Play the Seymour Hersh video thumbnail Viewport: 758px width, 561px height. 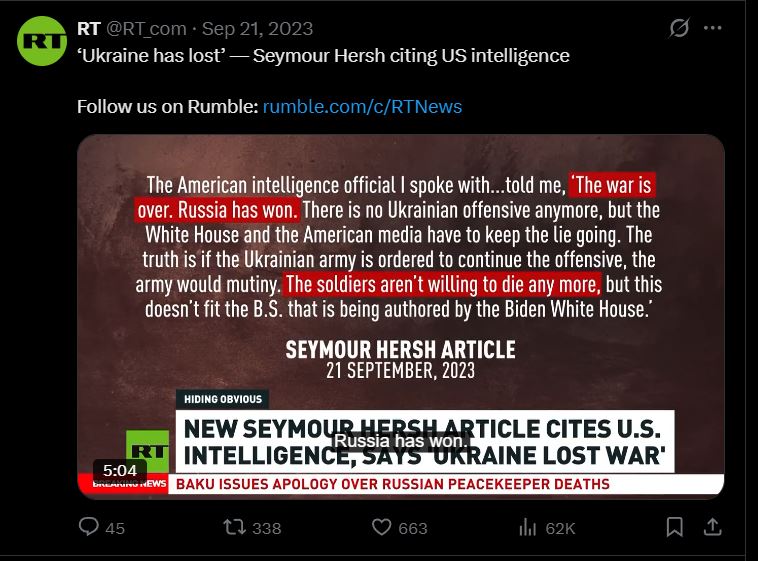[x=400, y=316]
